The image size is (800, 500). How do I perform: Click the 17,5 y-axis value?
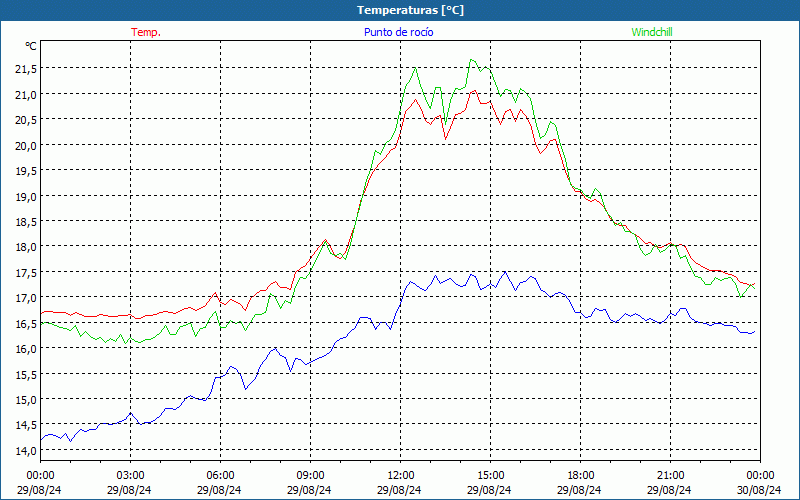(x=26, y=272)
